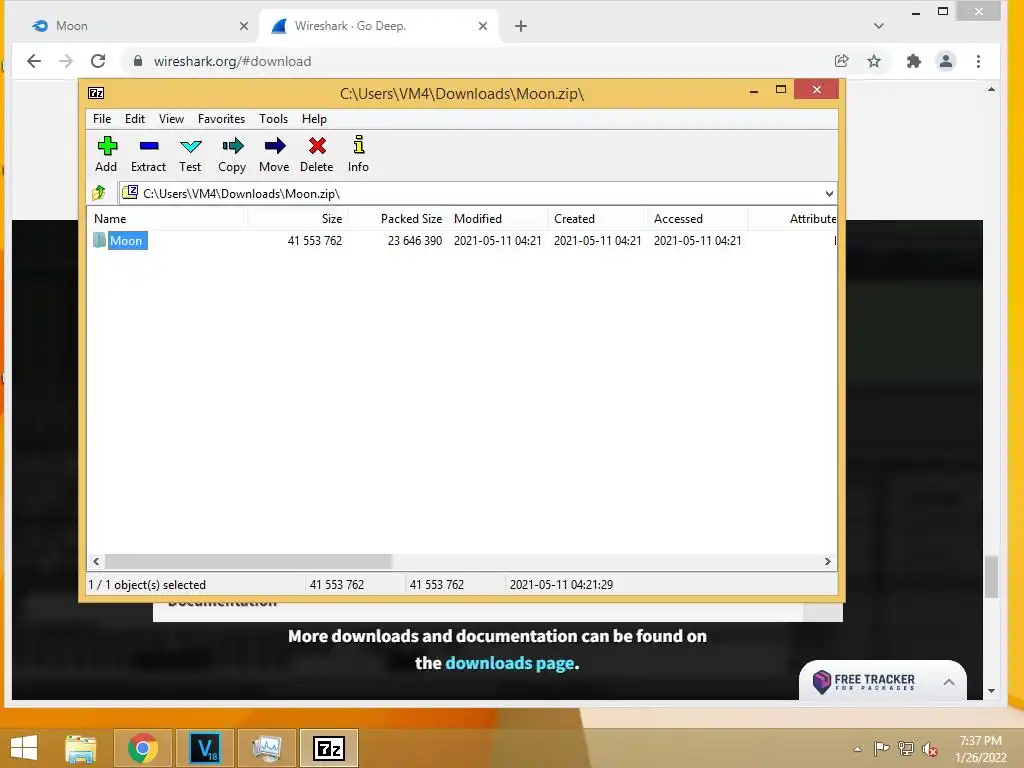The image size is (1024, 768).
Task: Open the Tools menu
Action: (x=273, y=119)
